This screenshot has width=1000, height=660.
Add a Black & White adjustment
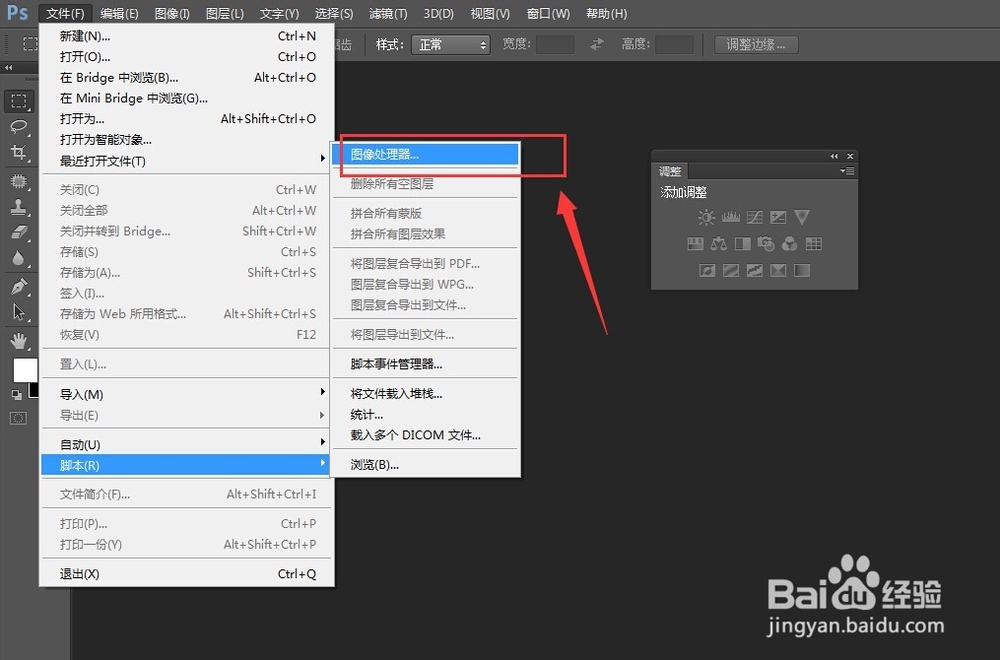(x=742, y=244)
